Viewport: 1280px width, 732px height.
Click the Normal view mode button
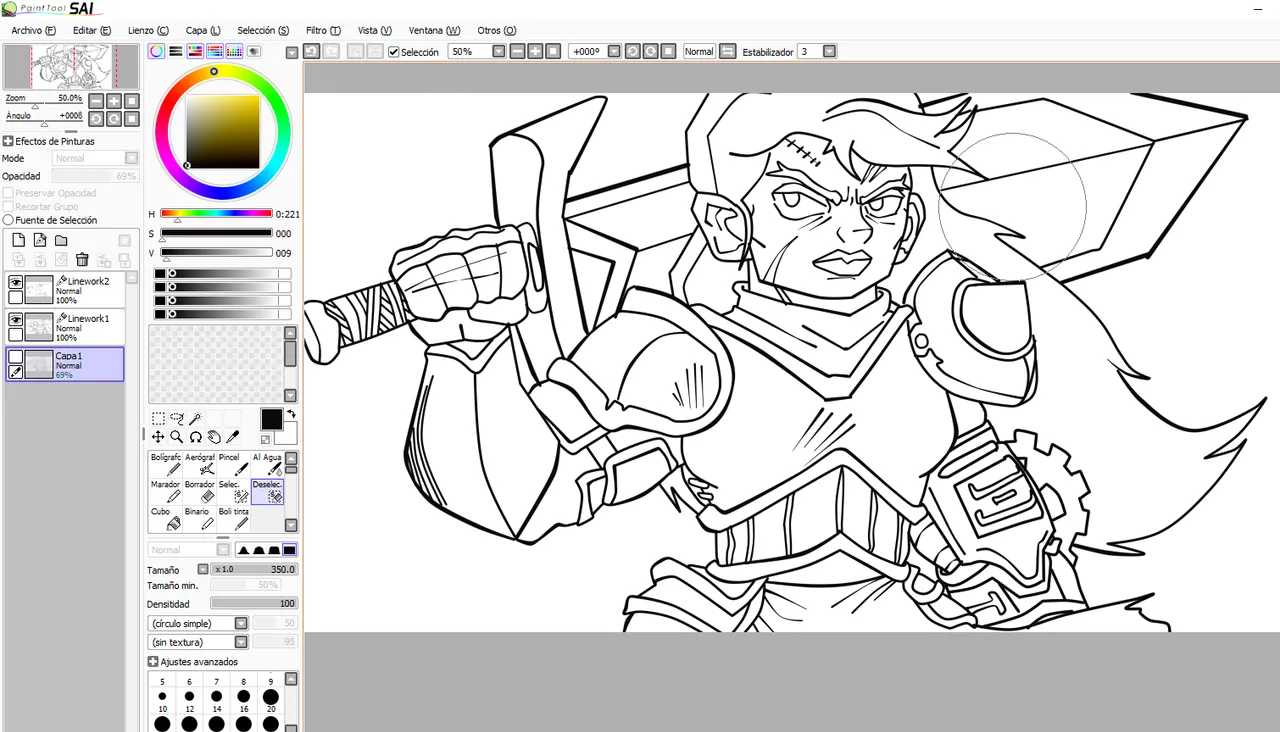(x=699, y=51)
